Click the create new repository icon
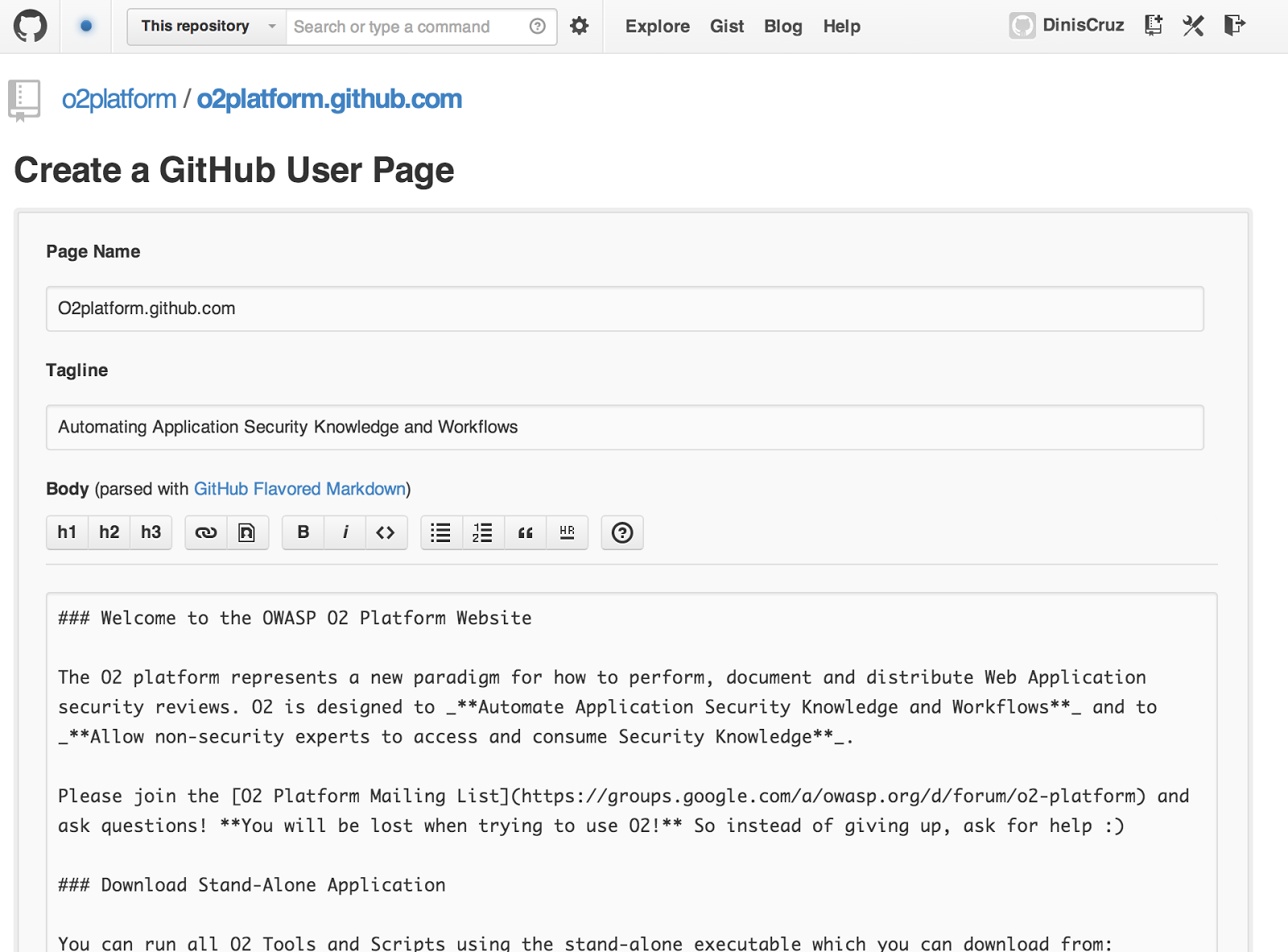The width and height of the screenshot is (1288, 952). (x=1153, y=26)
